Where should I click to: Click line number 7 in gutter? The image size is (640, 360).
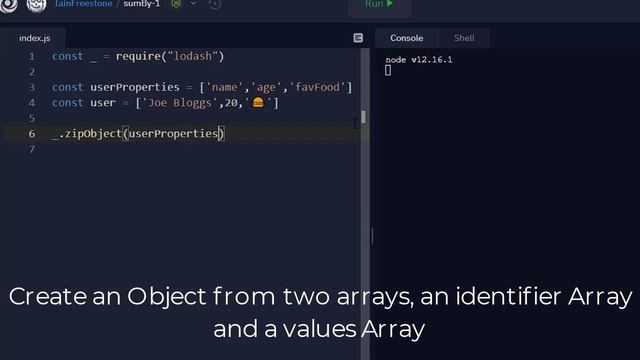coord(32,149)
